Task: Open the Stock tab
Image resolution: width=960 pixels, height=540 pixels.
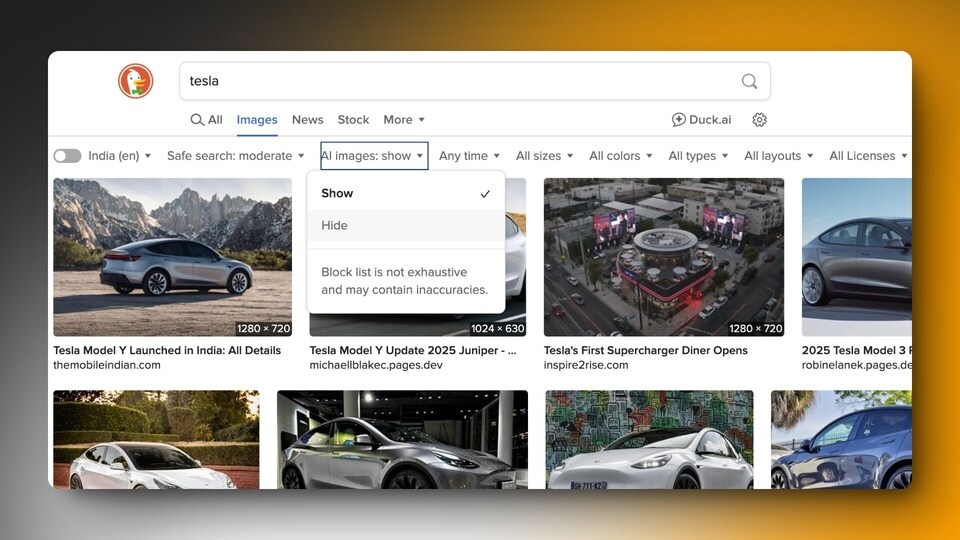Action: point(353,119)
